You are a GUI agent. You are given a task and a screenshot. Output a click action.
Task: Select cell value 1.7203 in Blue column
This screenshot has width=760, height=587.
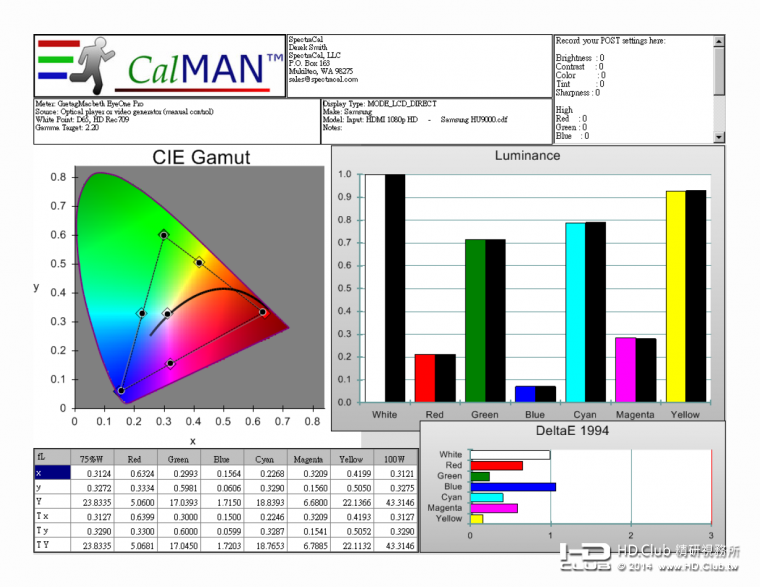222,545
